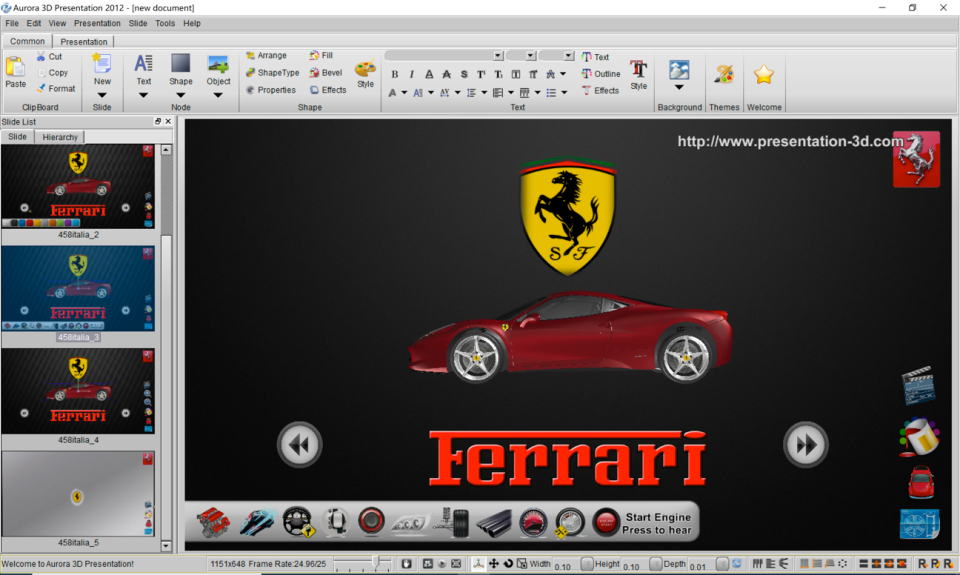The image size is (960, 575).
Task: Open the File menu
Action: pyautogui.click(x=12, y=23)
